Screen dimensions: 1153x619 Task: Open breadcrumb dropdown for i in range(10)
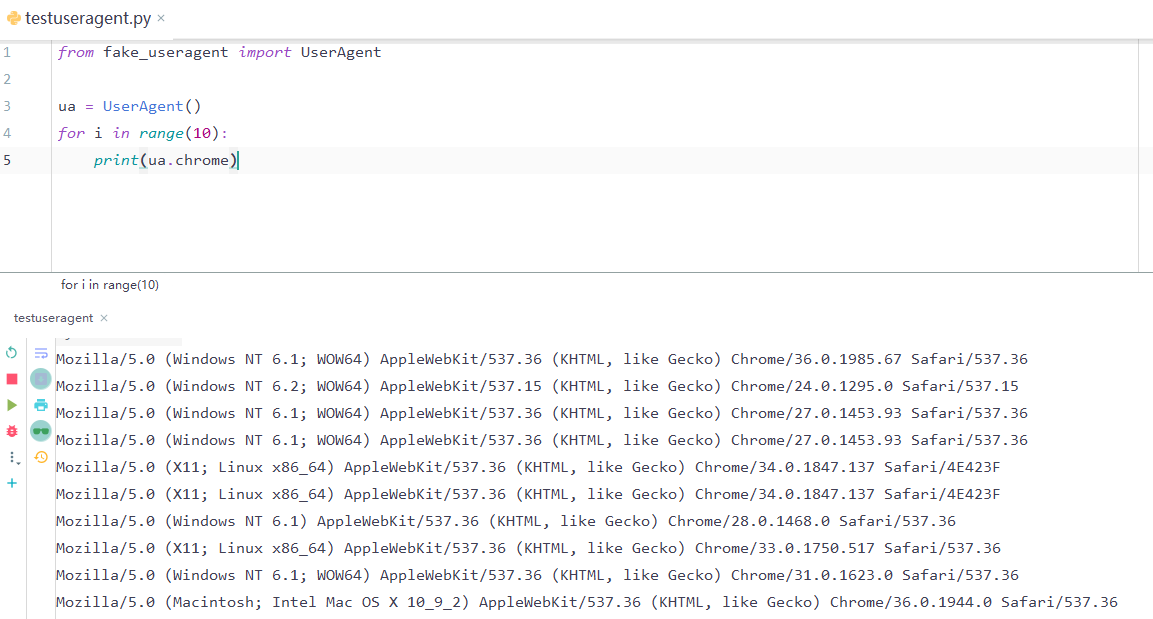point(110,284)
